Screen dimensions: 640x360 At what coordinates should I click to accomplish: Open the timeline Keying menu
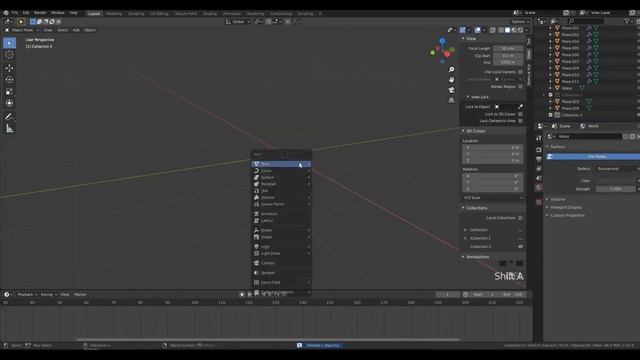click(x=48, y=294)
